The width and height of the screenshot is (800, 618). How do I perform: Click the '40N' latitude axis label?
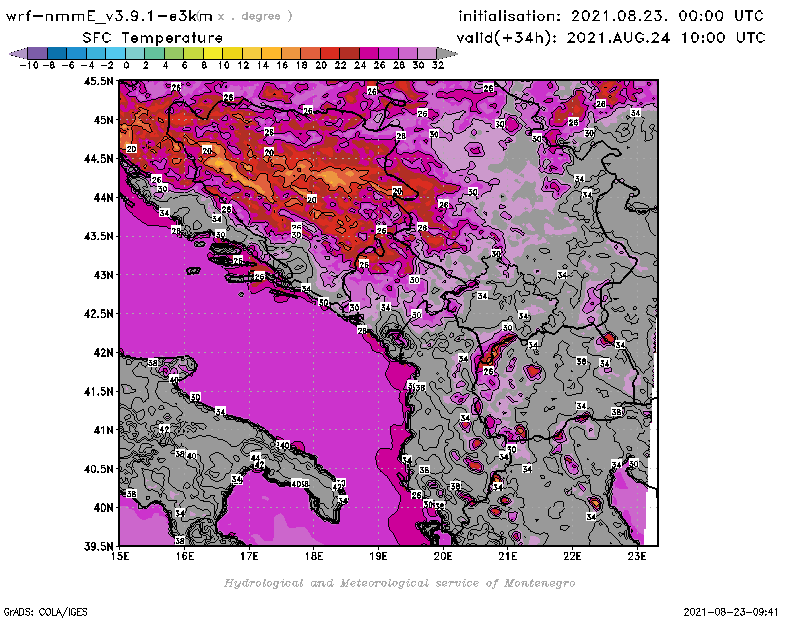pyautogui.click(x=104, y=508)
